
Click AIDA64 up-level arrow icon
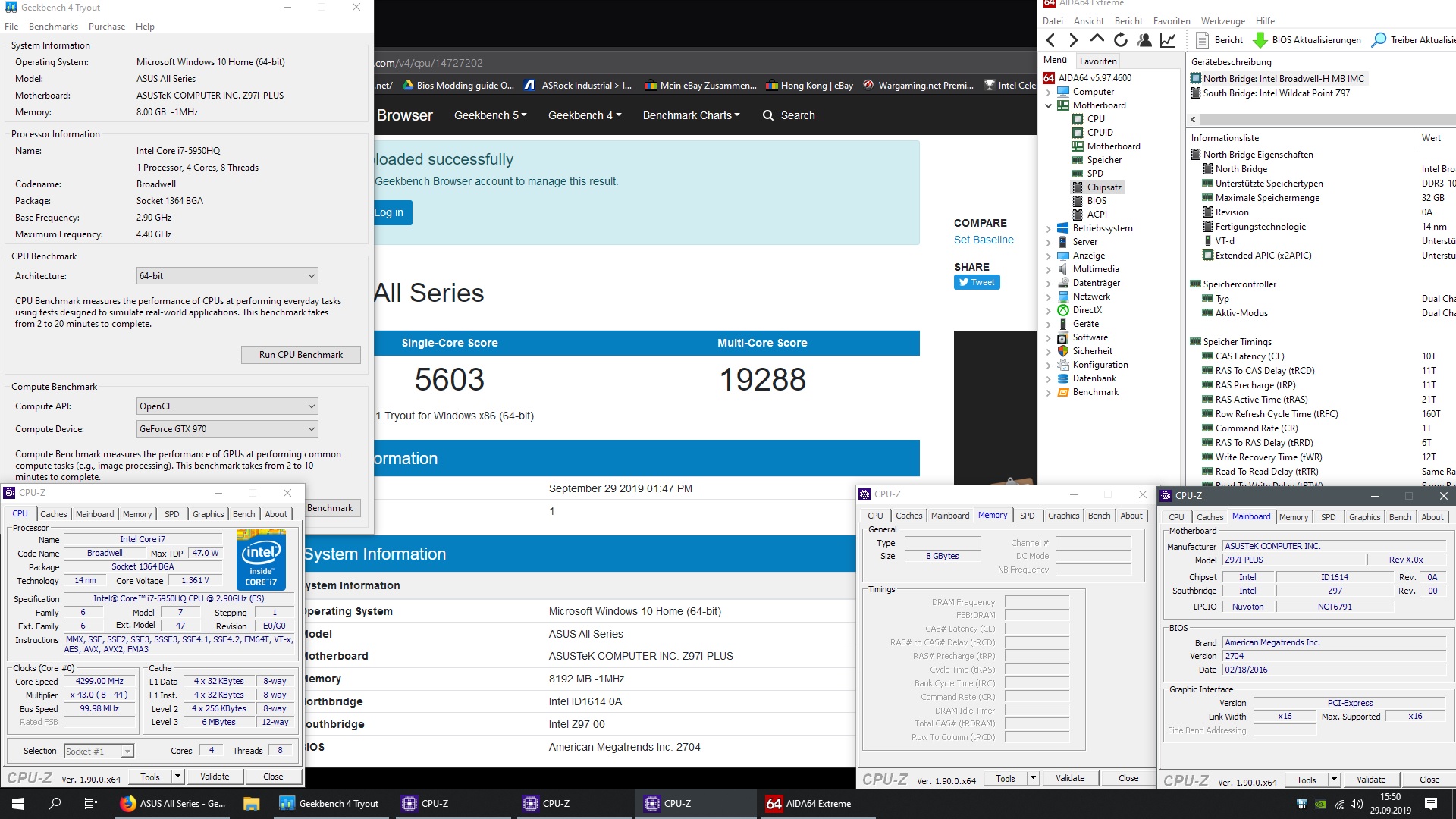point(1097,39)
